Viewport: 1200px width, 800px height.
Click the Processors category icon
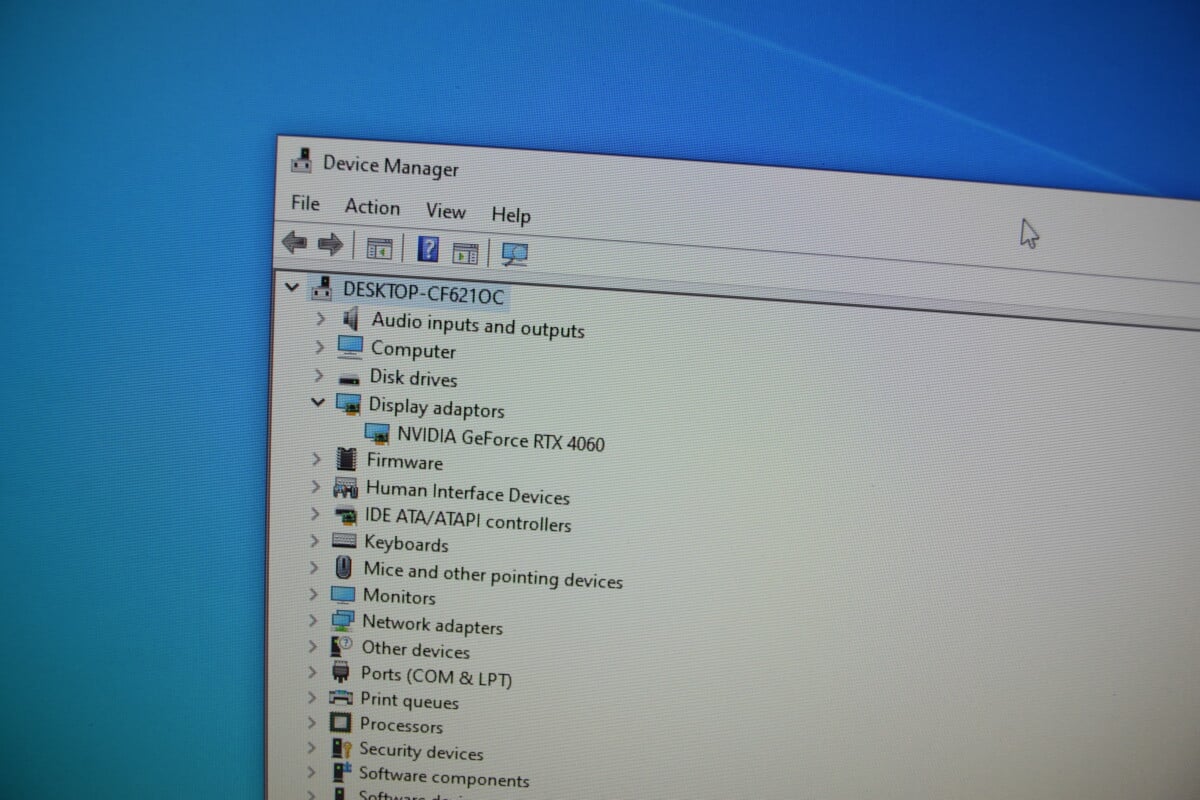tap(341, 722)
